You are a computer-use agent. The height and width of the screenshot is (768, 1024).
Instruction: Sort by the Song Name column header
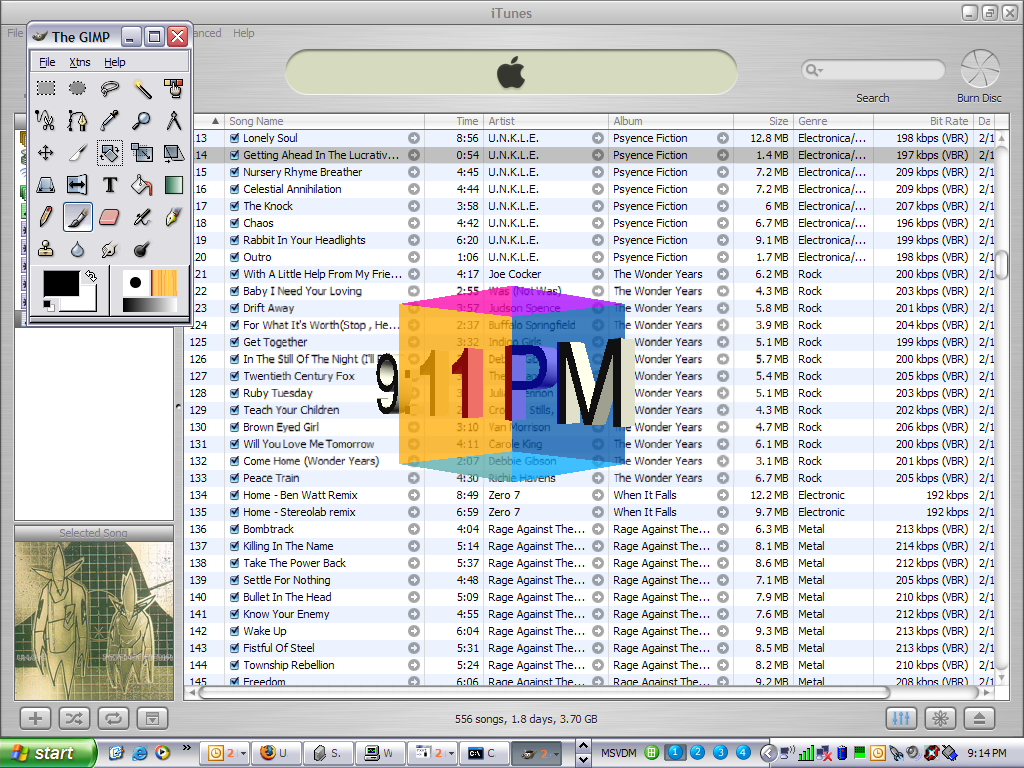click(x=325, y=121)
